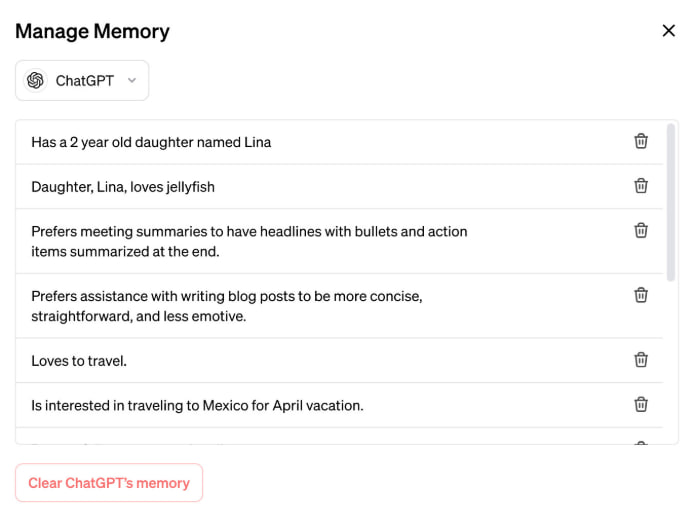The width and height of the screenshot is (697, 524).
Task: Click the Manage Memory heading
Action: [x=92, y=31]
